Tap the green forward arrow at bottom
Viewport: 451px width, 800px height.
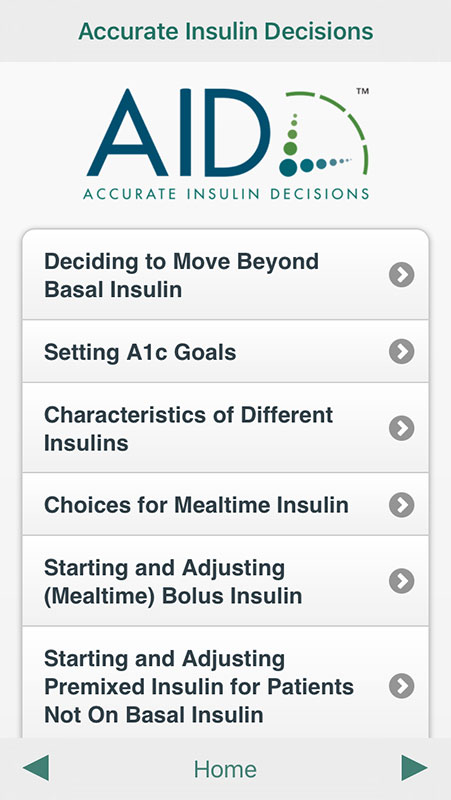414,768
